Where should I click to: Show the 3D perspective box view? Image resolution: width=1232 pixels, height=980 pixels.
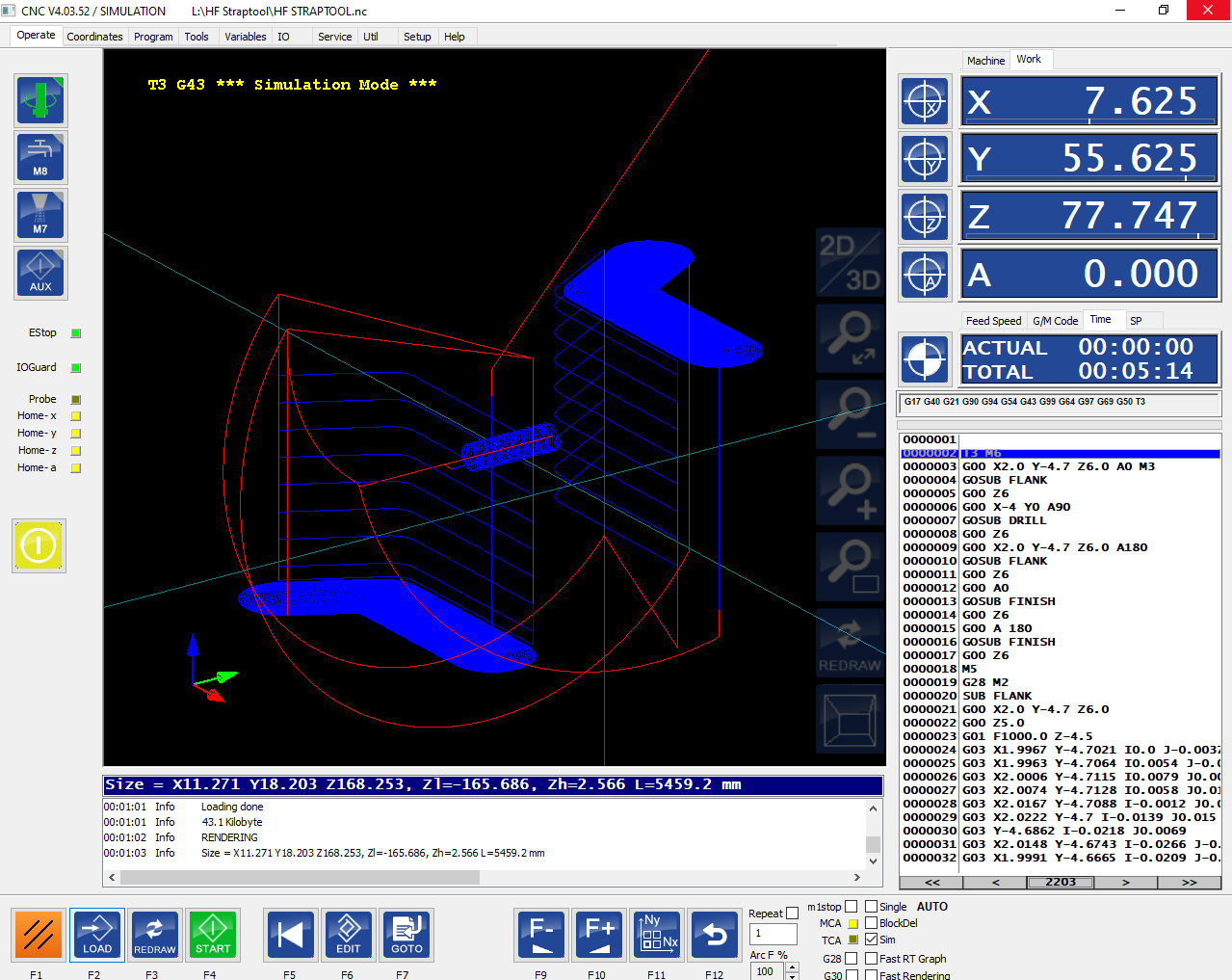850,719
